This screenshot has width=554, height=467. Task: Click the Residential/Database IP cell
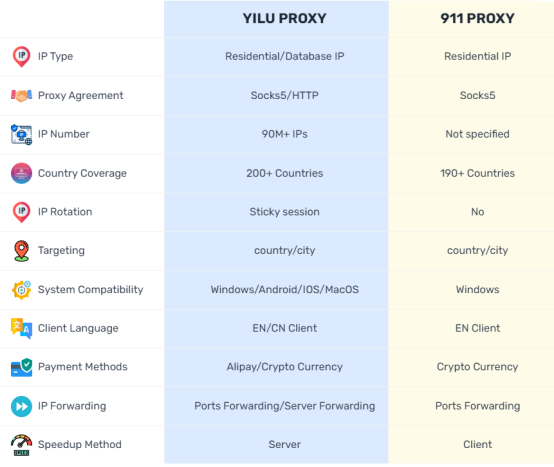tap(284, 56)
